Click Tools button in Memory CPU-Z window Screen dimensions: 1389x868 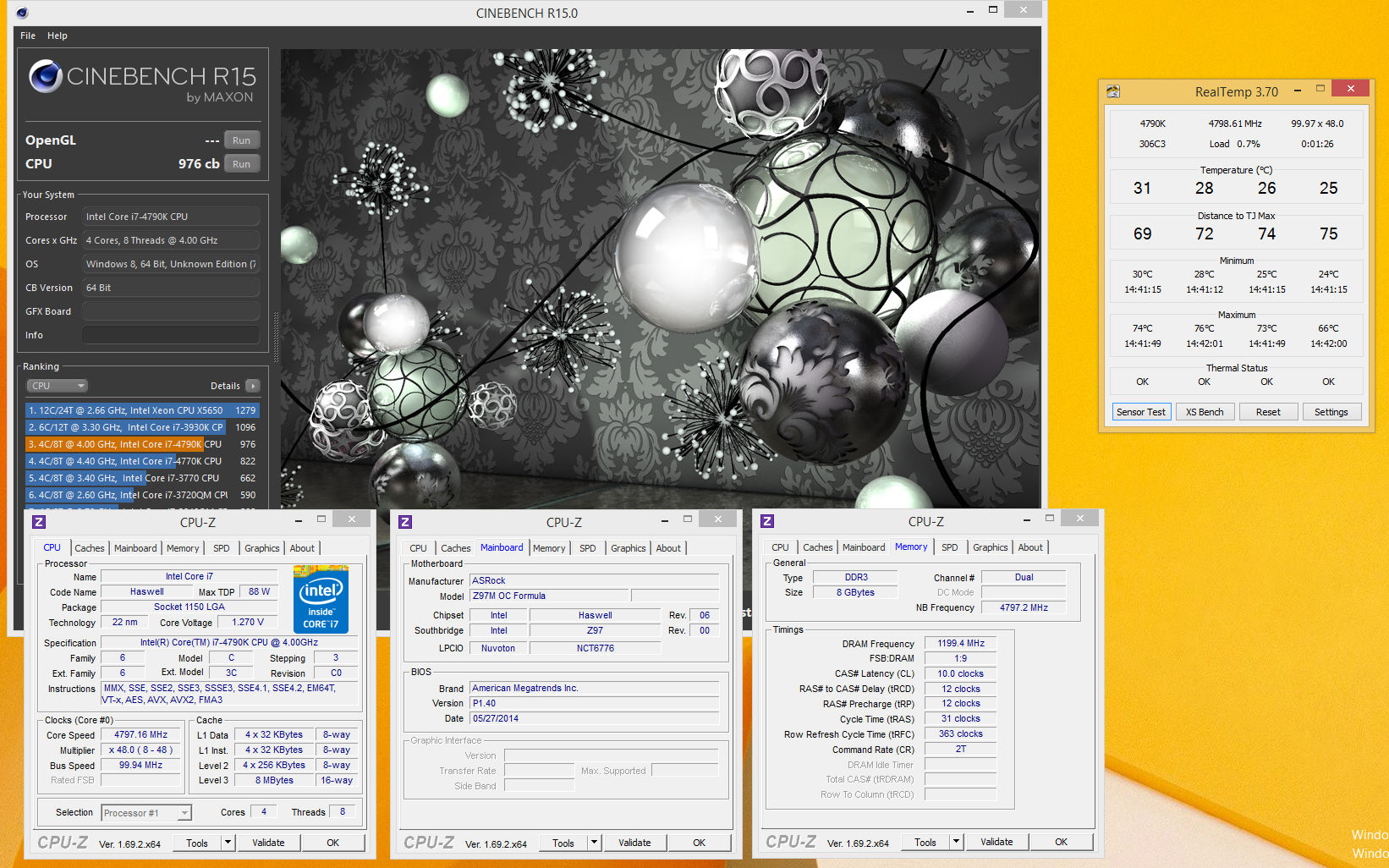click(x=925, y=842)
